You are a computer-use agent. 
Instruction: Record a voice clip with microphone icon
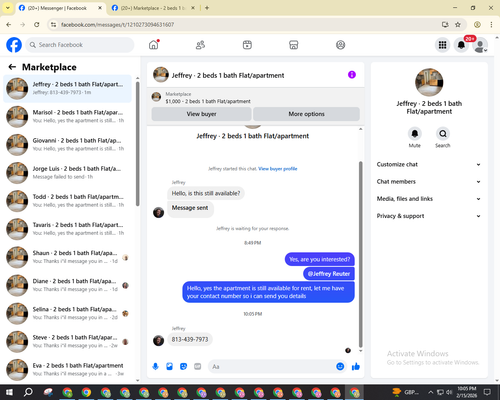pyautogui.click(x=155, y=367)
